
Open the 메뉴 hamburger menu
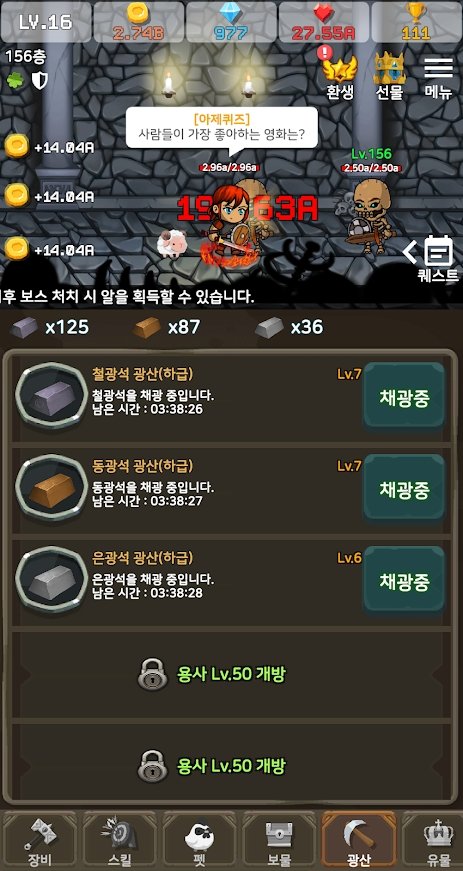(439, 77)
